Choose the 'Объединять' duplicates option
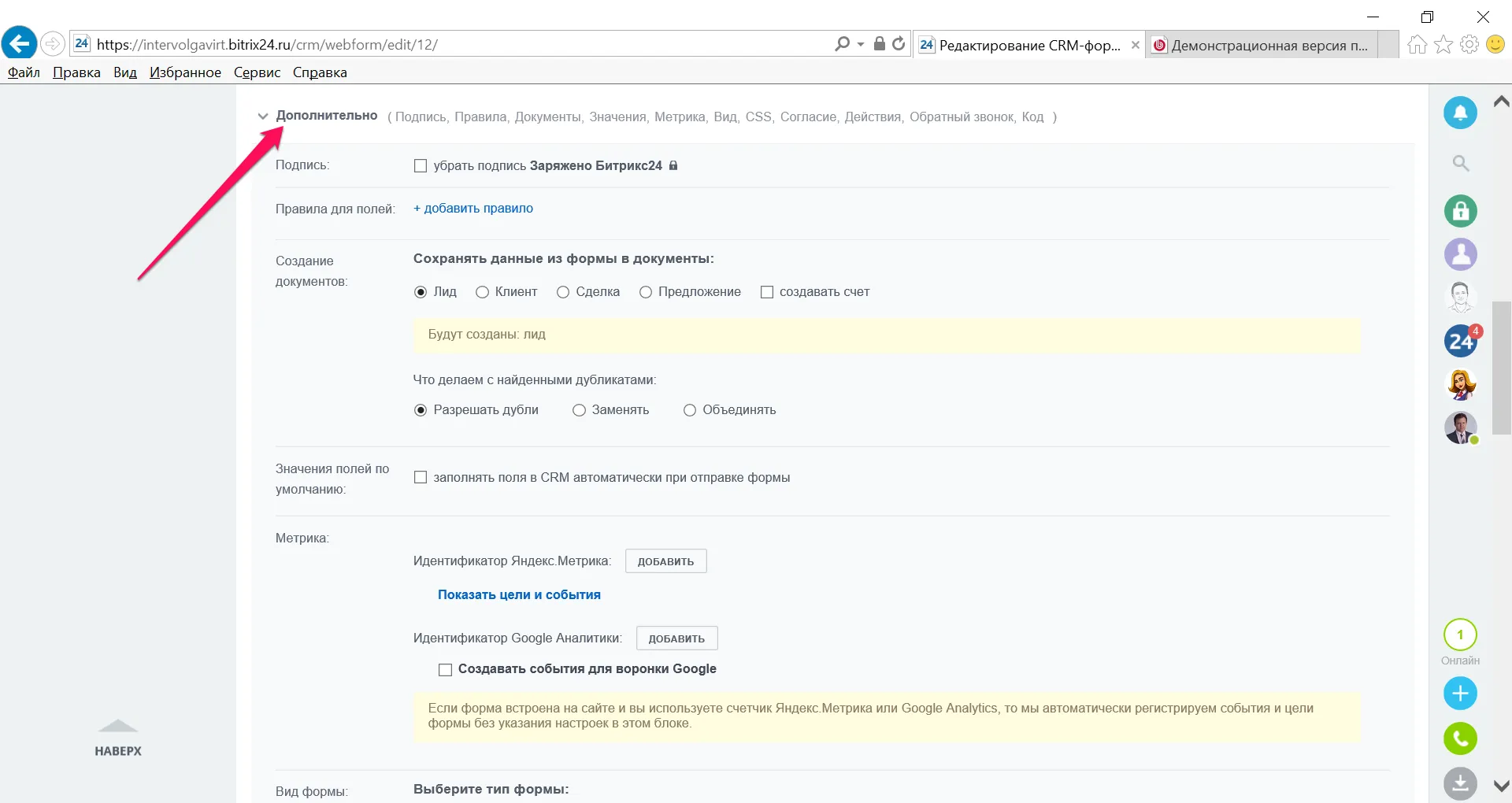The width and height of the screenshot is (1512, 803). [690, 410]
